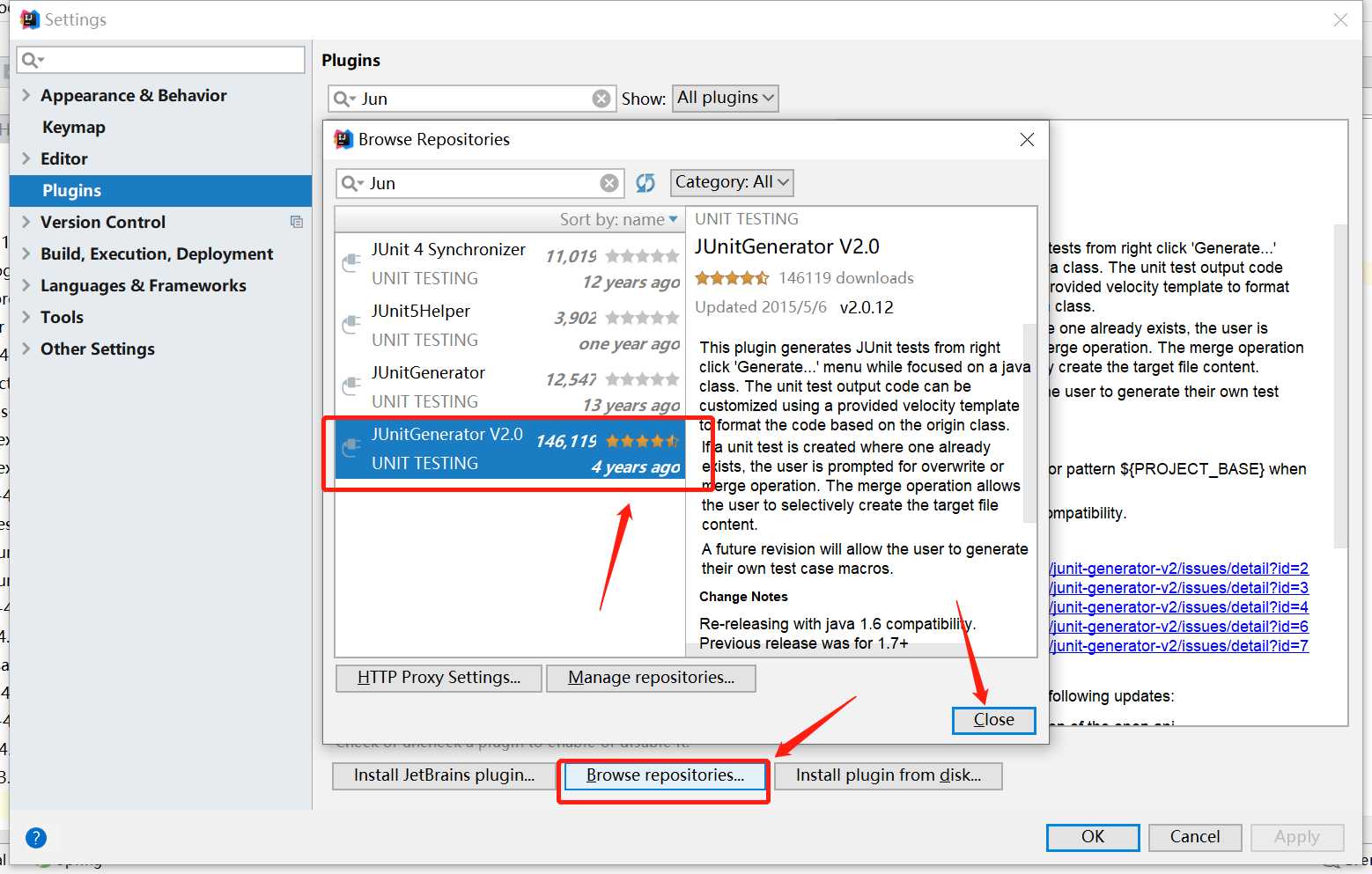
Task: Select Keymap in settings tree
Action: [74, 127]
